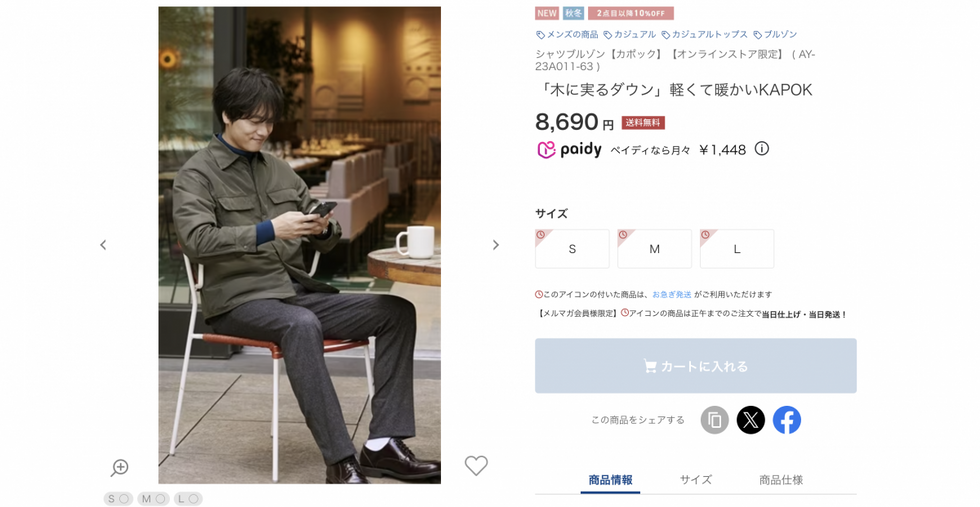
Task: Select size S
Action: click(x=572, y=249)
